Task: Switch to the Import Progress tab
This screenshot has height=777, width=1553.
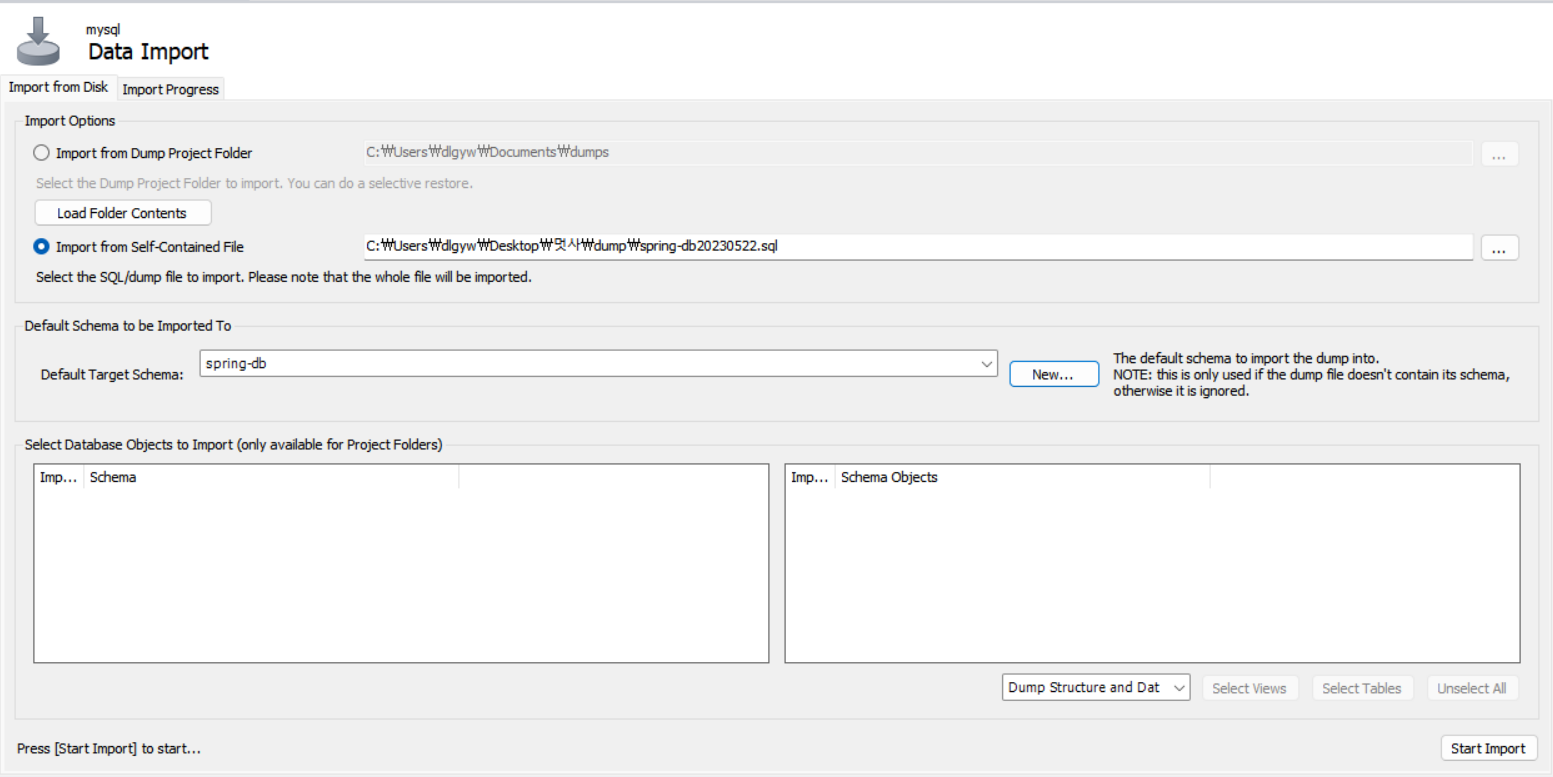Action: click(x=170, y=89)
